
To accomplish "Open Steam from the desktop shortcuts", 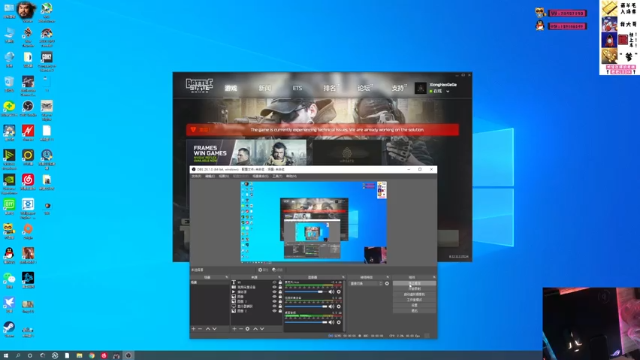I will click(x=9, y=327).
